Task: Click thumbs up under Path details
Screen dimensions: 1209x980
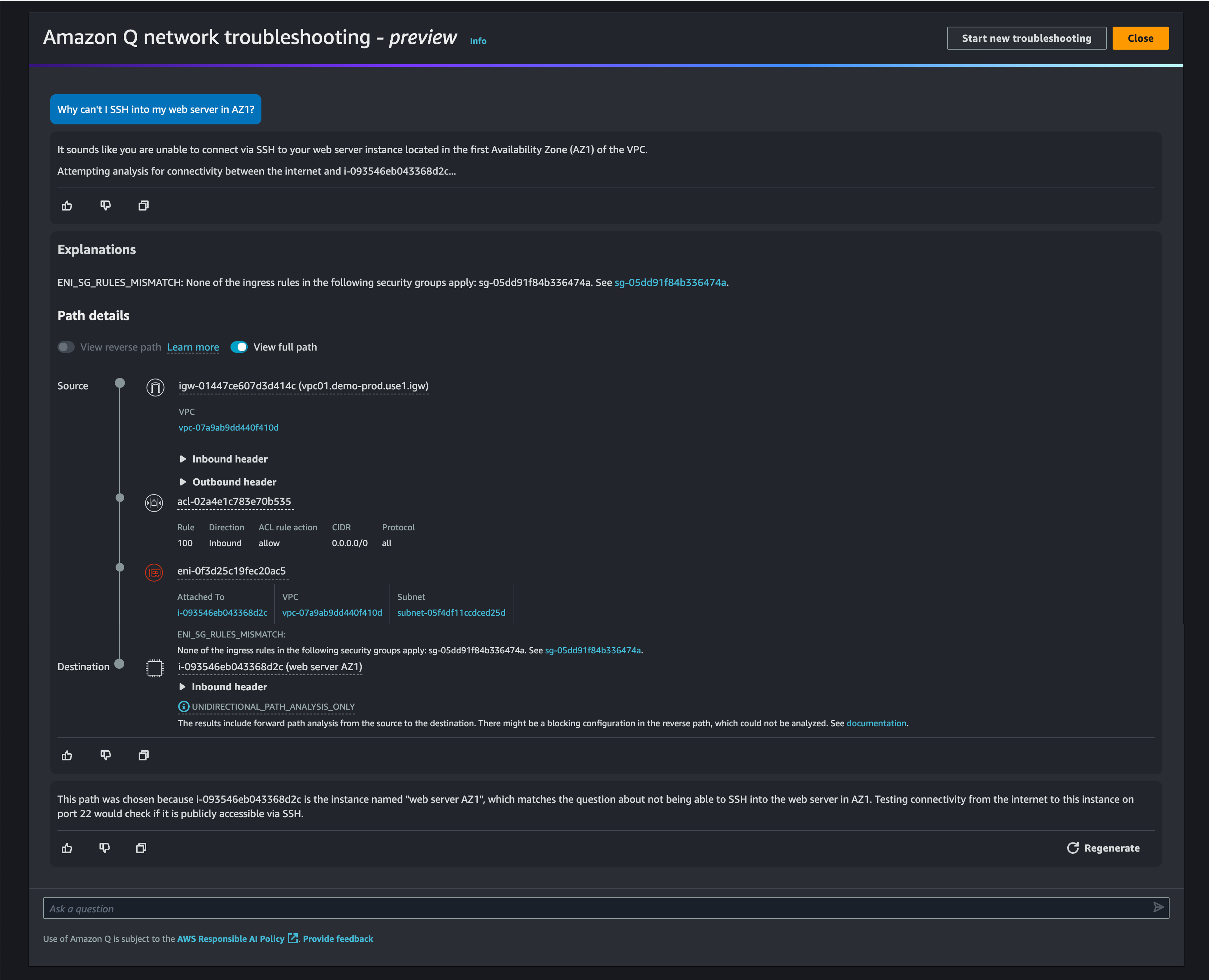Action: 67,755
